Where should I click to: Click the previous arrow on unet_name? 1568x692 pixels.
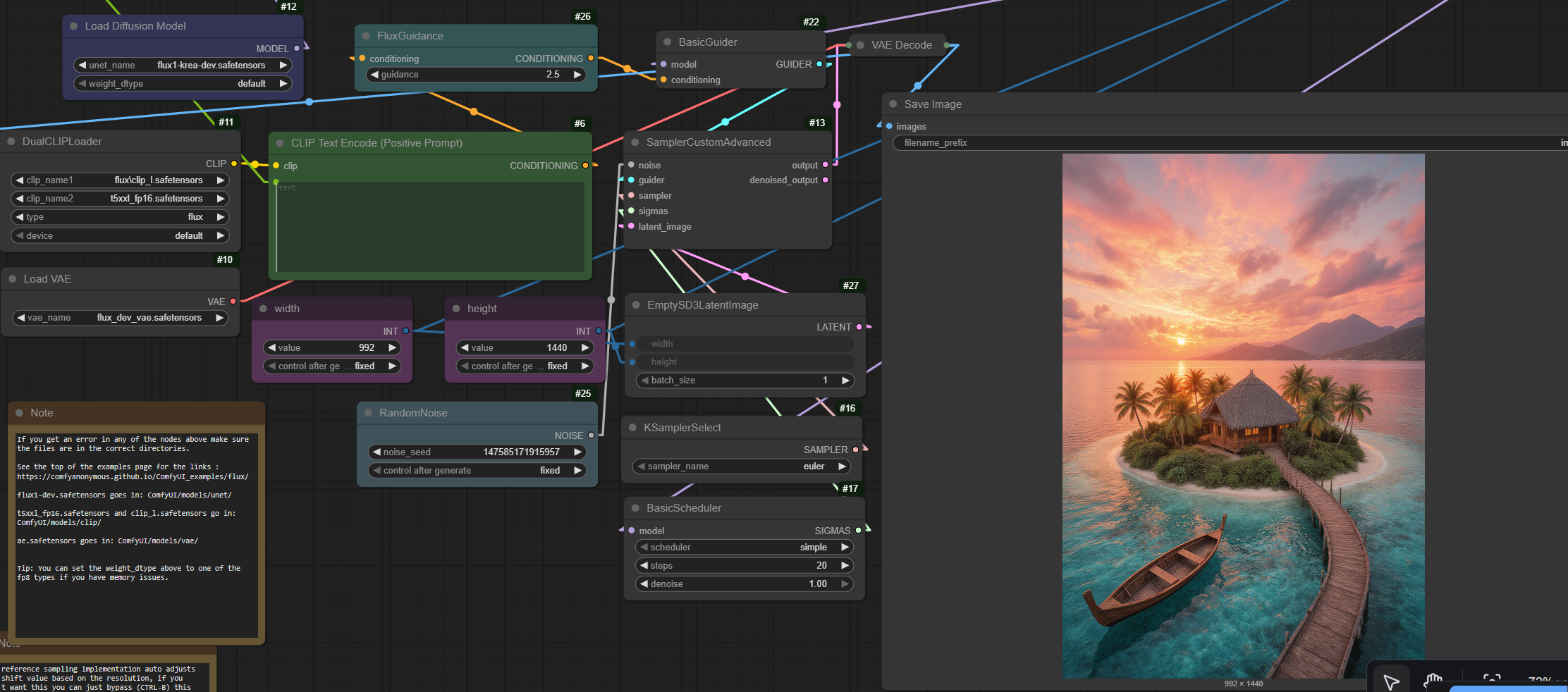pyautogui.click(x=82, y=65)
